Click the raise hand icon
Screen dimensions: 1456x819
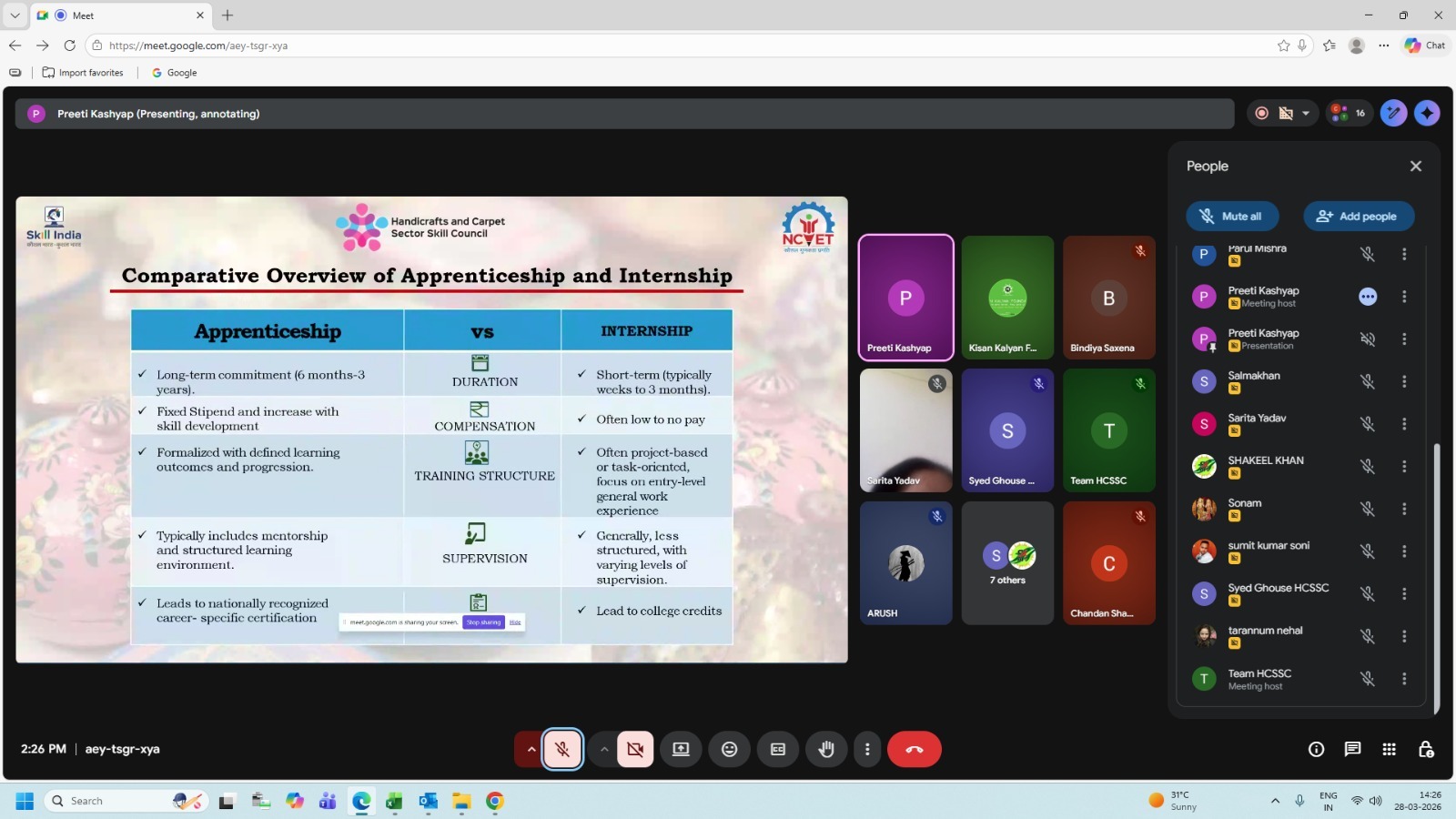coord(826,749)
